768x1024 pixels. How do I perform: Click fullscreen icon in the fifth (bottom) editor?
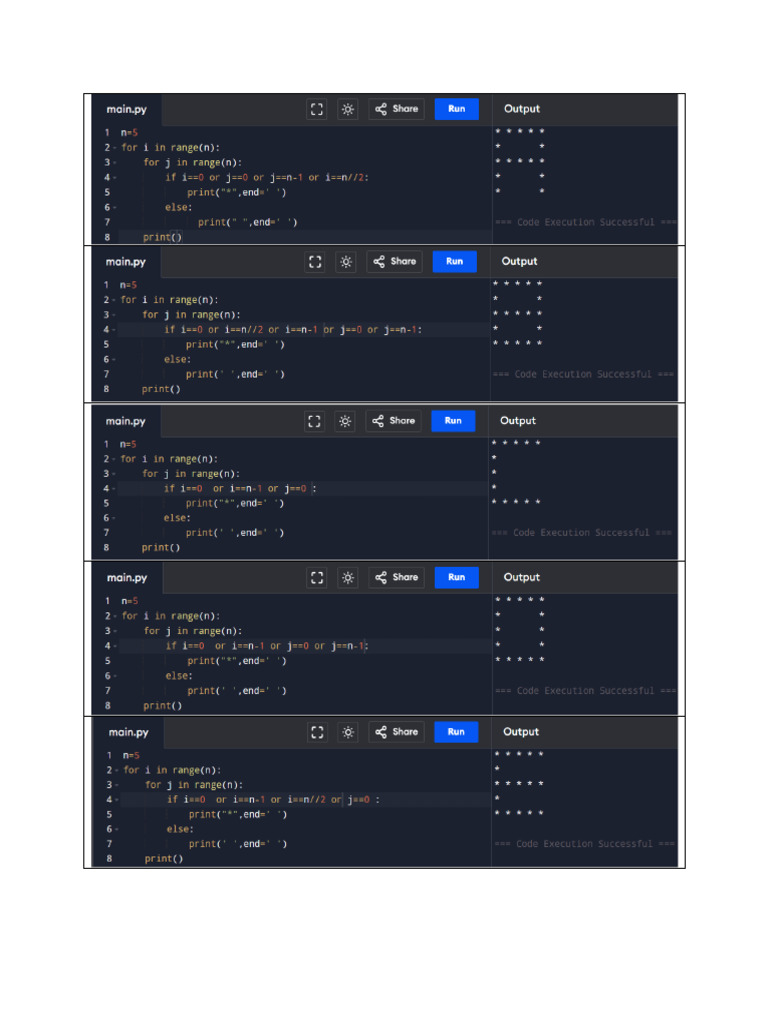click(317, 732)
